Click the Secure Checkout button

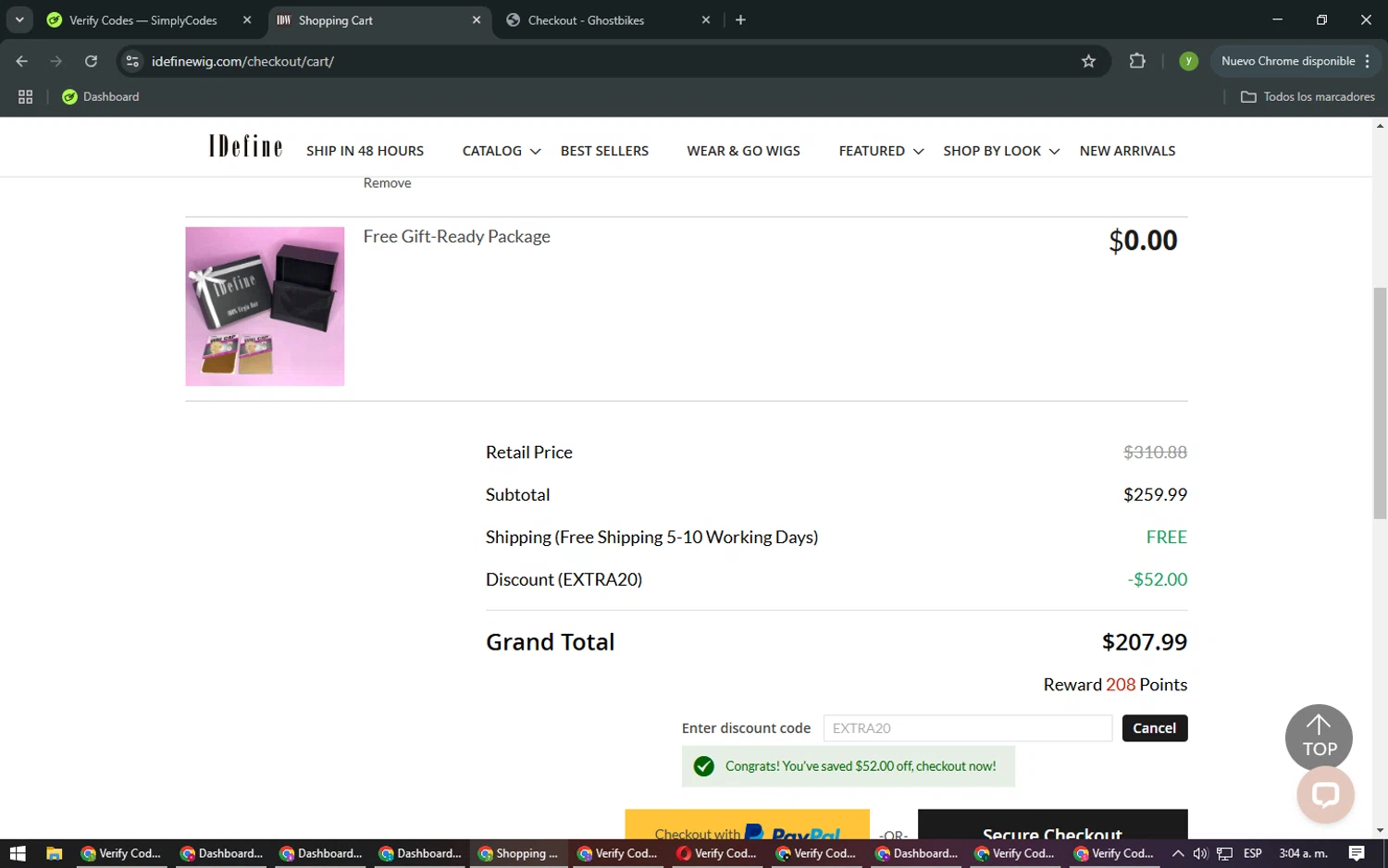[1052, 825]
